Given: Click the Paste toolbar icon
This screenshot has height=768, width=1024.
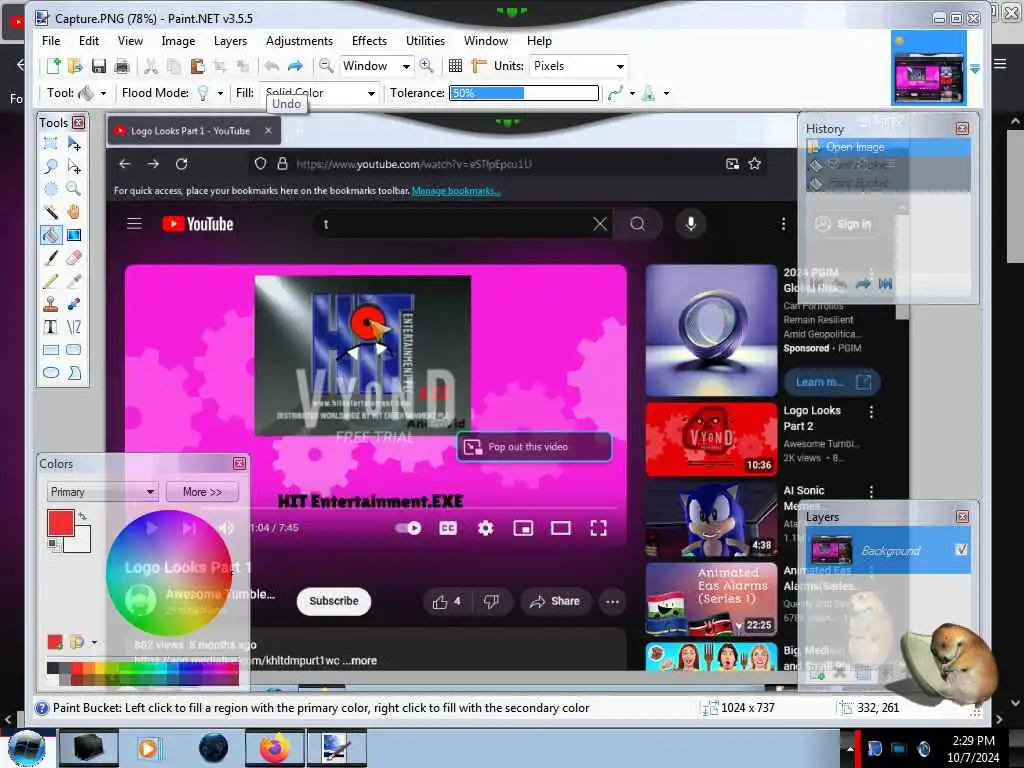Looking at the screenshot, I should pos(197,66).
